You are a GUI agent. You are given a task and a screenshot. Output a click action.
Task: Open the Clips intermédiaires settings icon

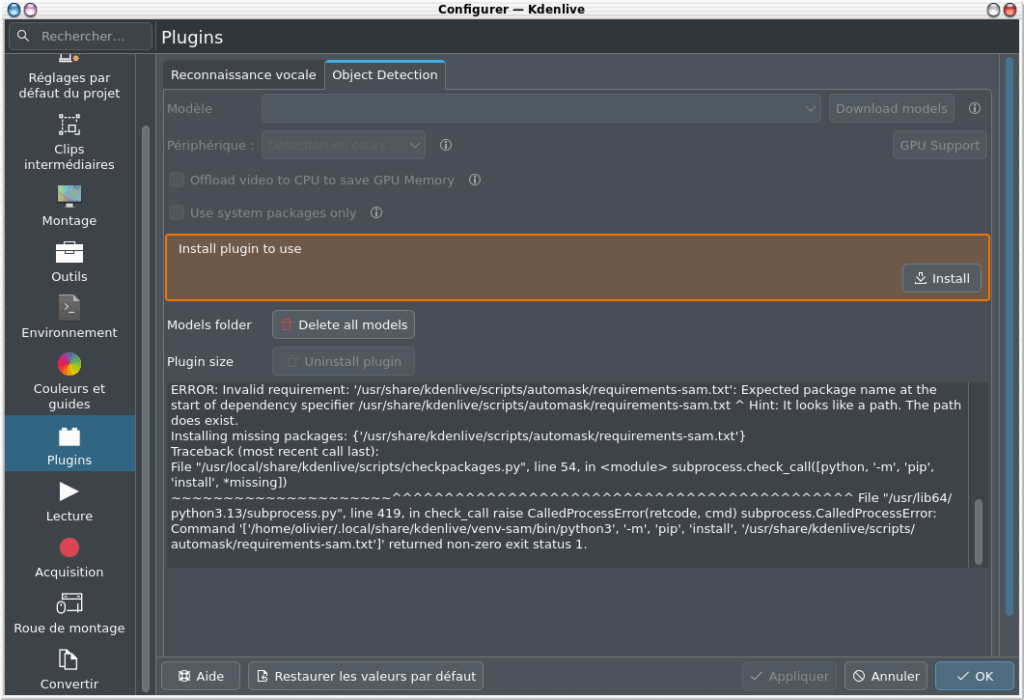(69, 125)
